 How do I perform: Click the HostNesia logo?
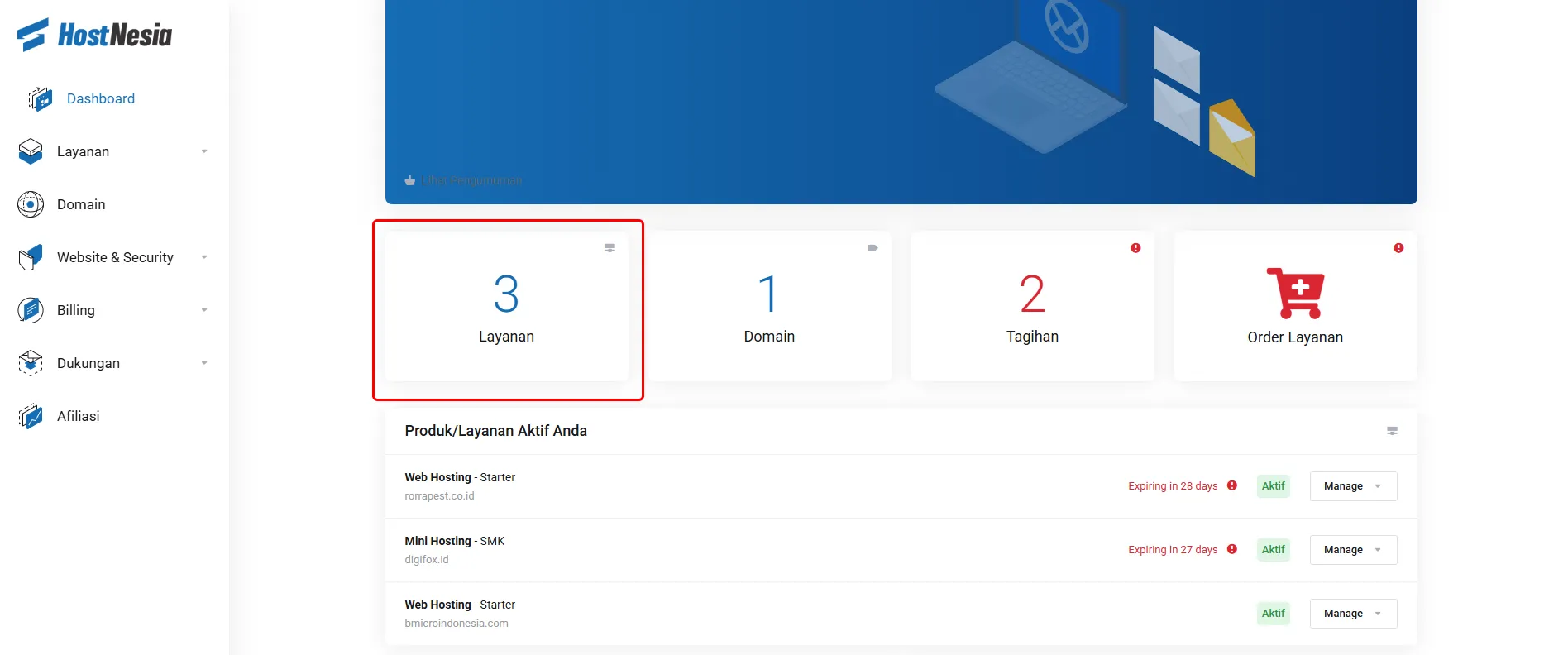(x=94, y=35)
